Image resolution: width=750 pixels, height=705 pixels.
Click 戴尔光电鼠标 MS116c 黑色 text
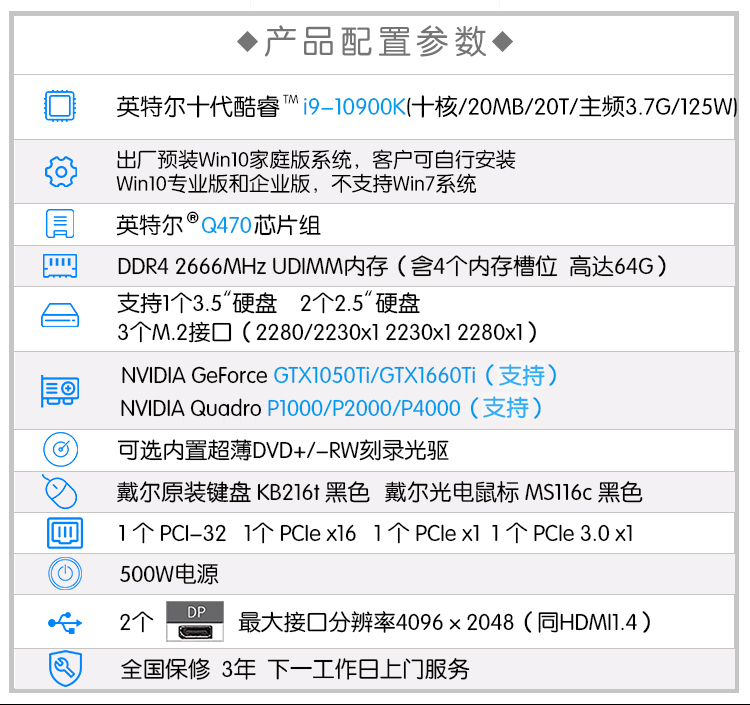click(x=513, y=492)
